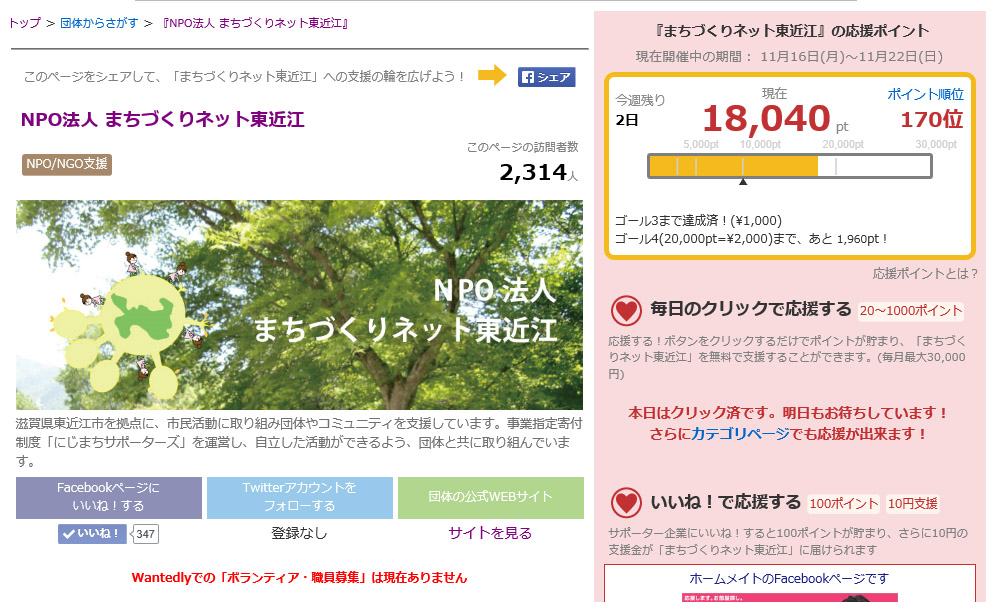This screenshot has width=998, height=602.
Task: Click heart icon beside 毎日のクリックで応援する
Action: pos(626,310)
